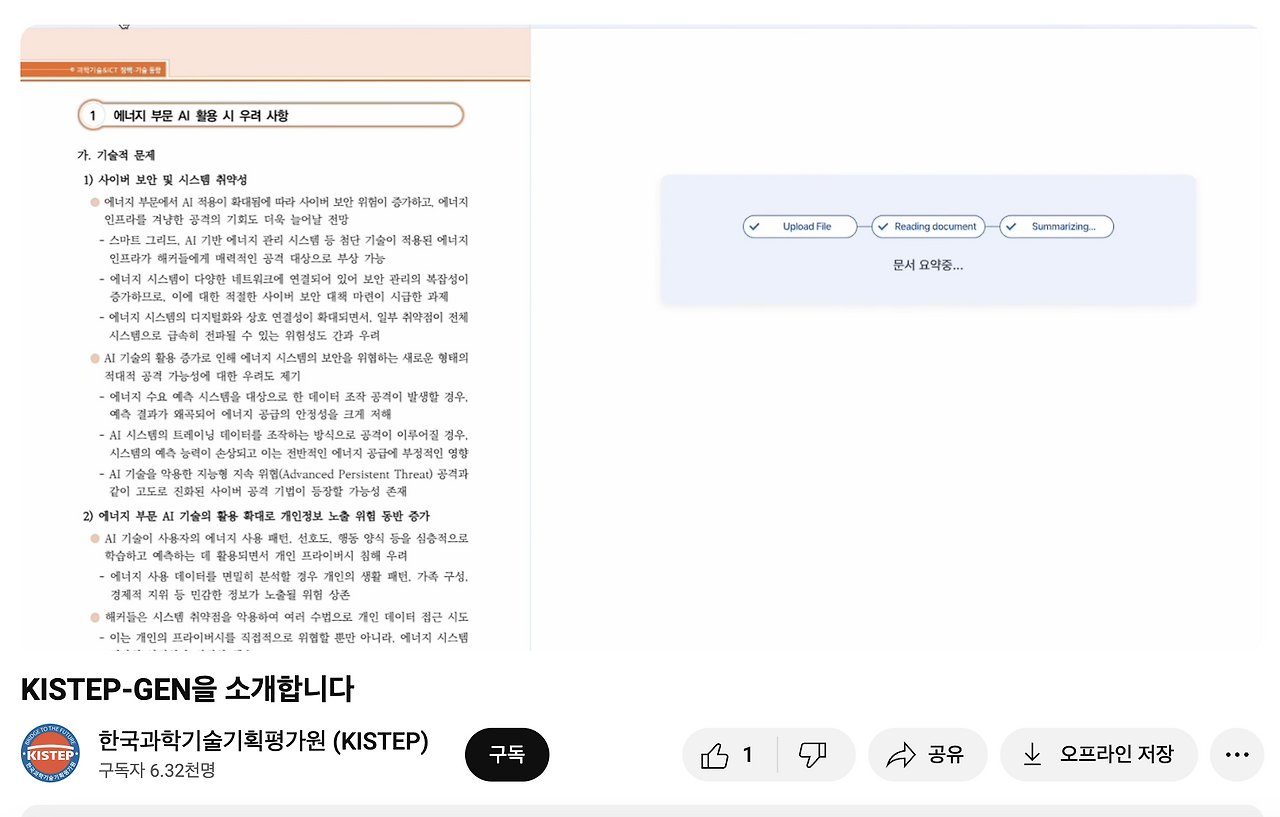This screenshot has width=1280, height=817.
Task: Toggle dislike with the thumbs-down button
Action: coord(812,754)
